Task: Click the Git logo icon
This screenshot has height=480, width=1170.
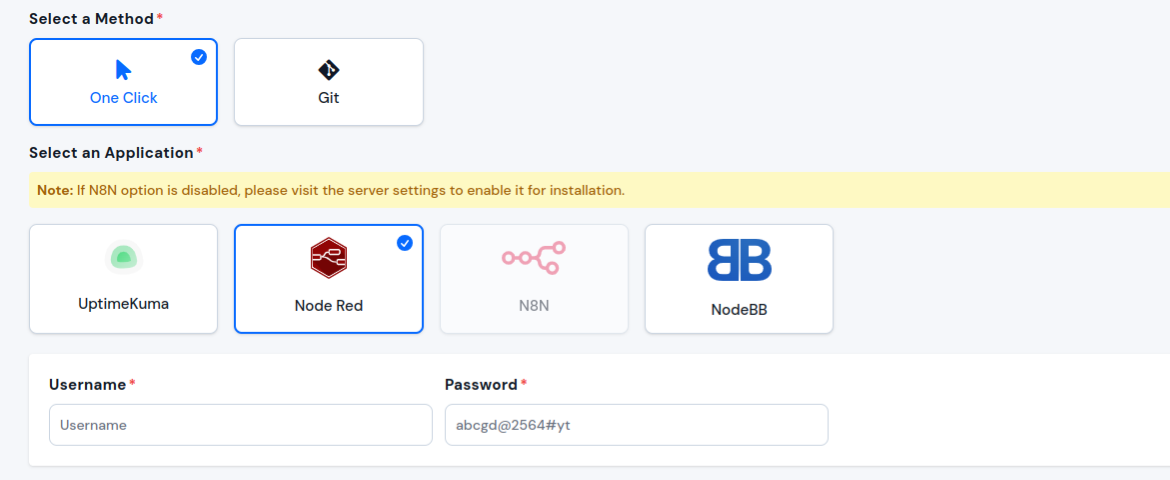Action: [329, 70]
